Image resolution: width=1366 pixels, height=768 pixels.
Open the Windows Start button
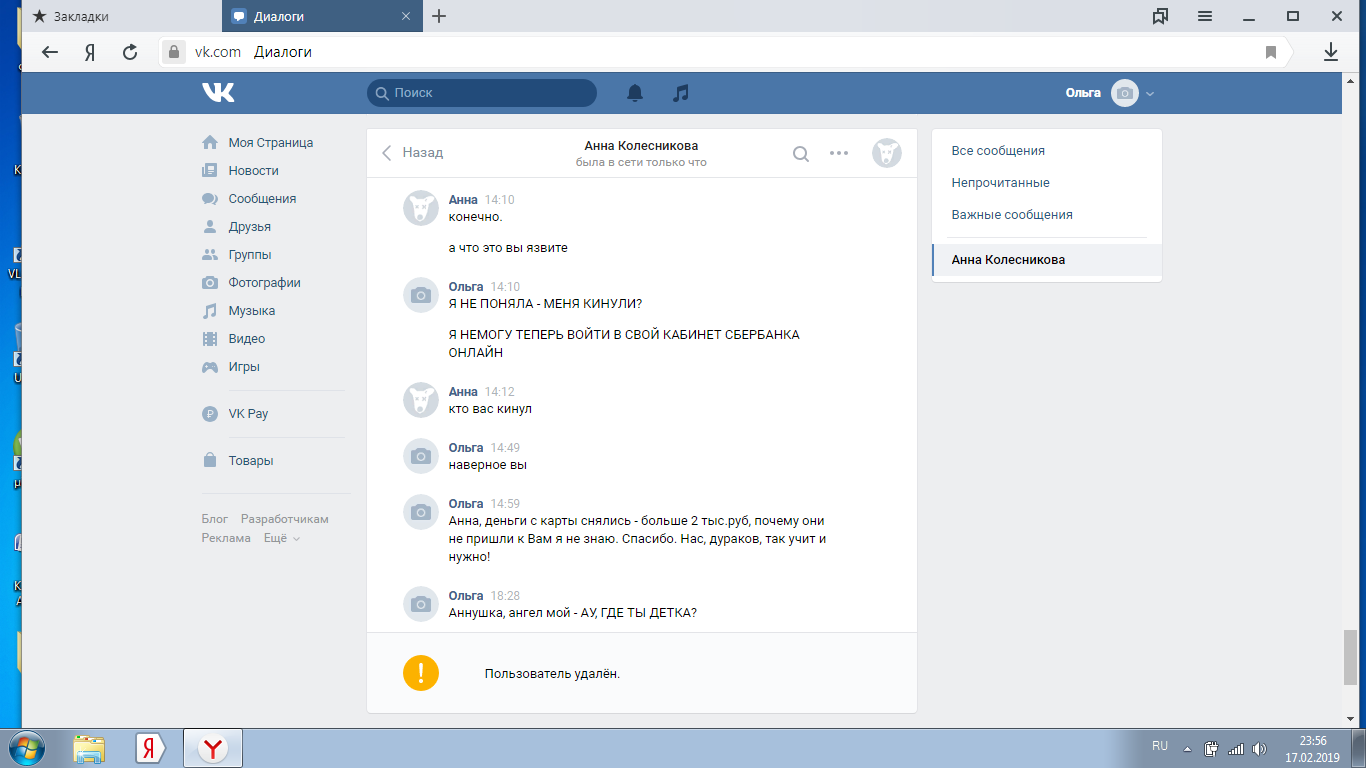point(25,748)
